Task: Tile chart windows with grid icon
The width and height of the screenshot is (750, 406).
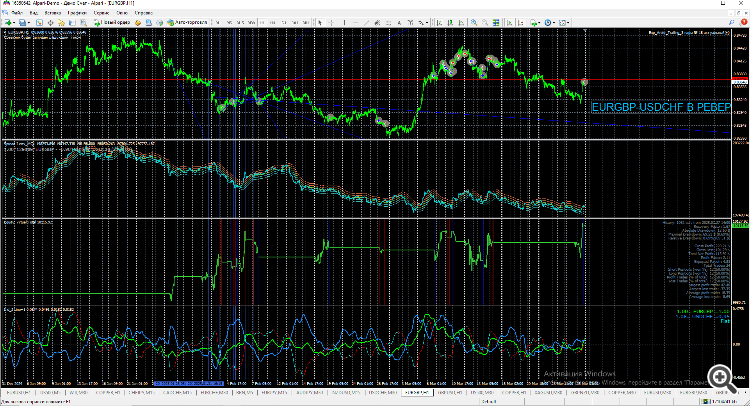Action: pyautogui.click(x=496, y=22)
